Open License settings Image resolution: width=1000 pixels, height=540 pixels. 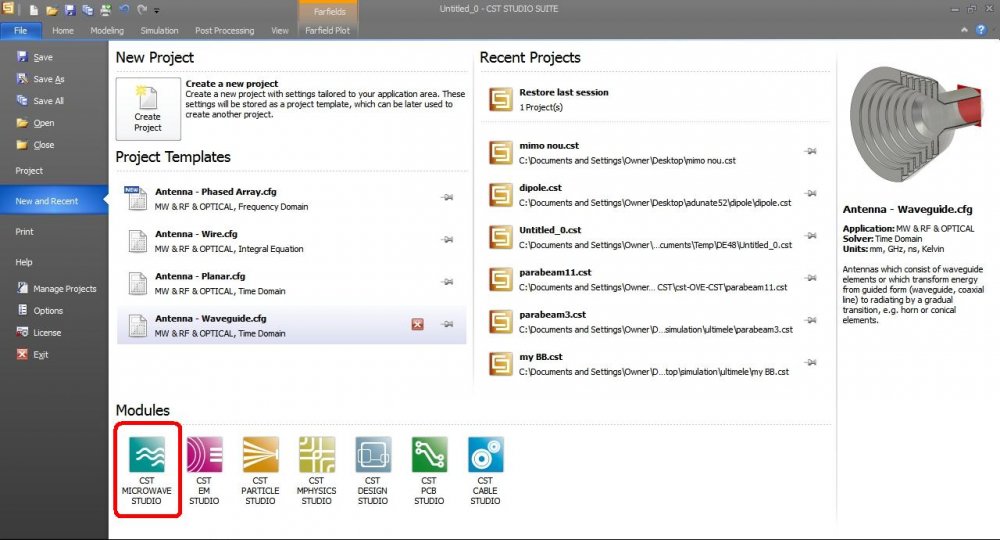click(39, 333)
